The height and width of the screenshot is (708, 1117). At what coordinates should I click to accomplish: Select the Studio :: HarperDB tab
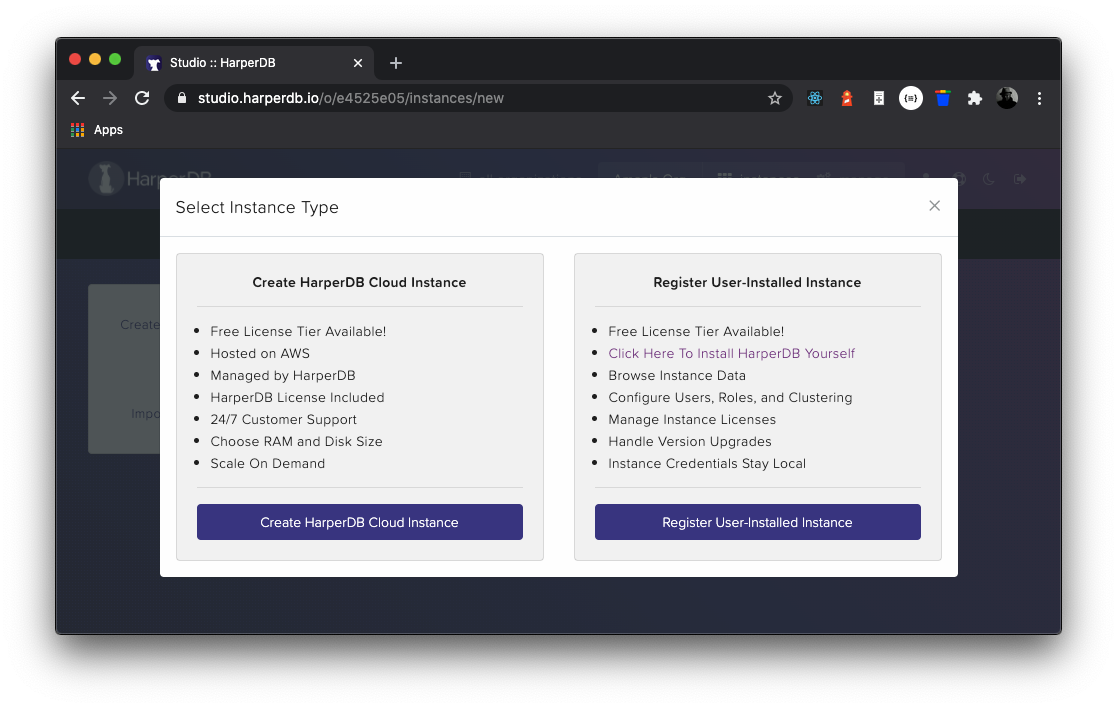pyautogui.click(x=240, y=63)
